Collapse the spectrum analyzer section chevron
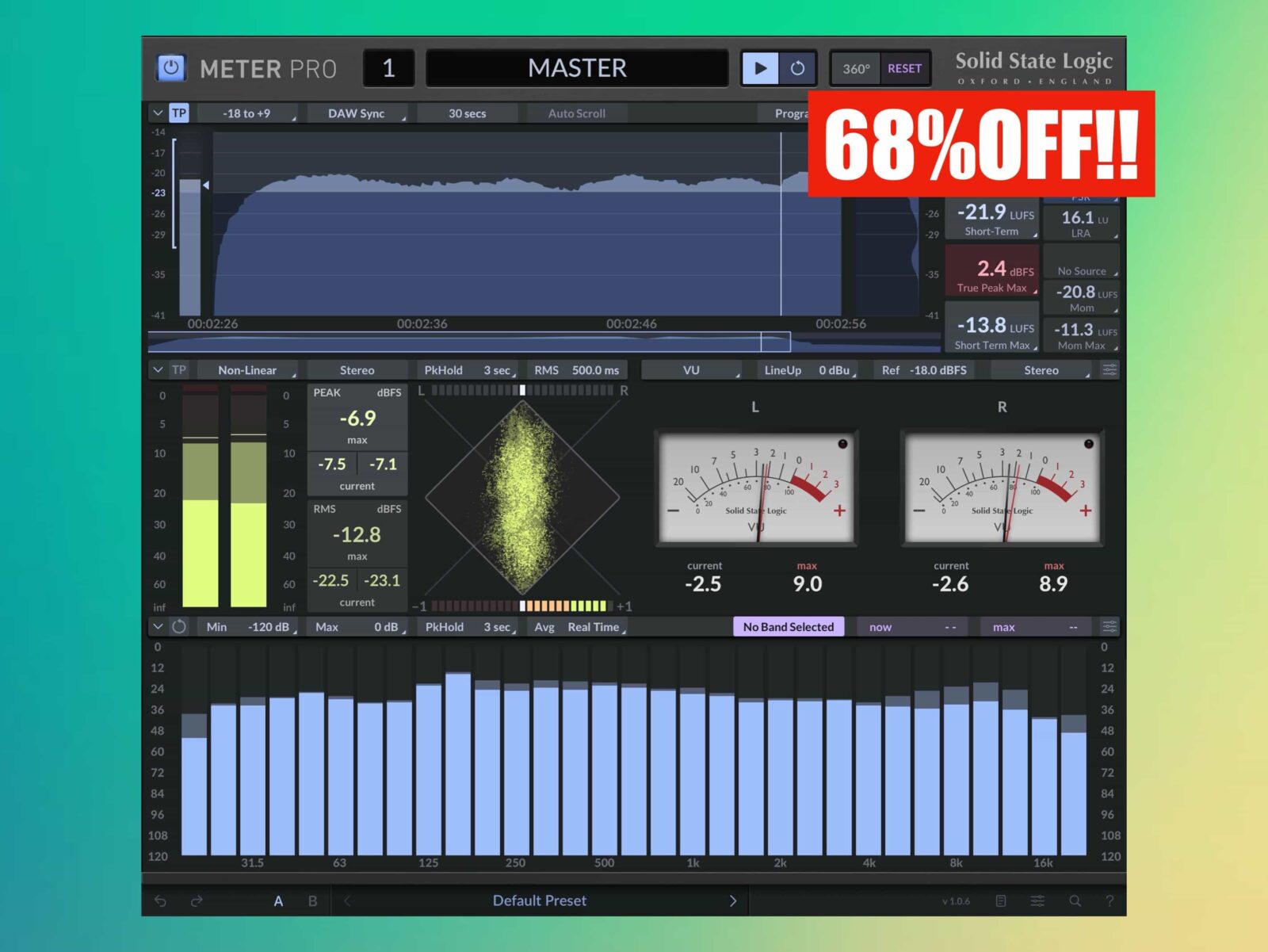This screenshot has width=1268, height=952. pos(158,627)
